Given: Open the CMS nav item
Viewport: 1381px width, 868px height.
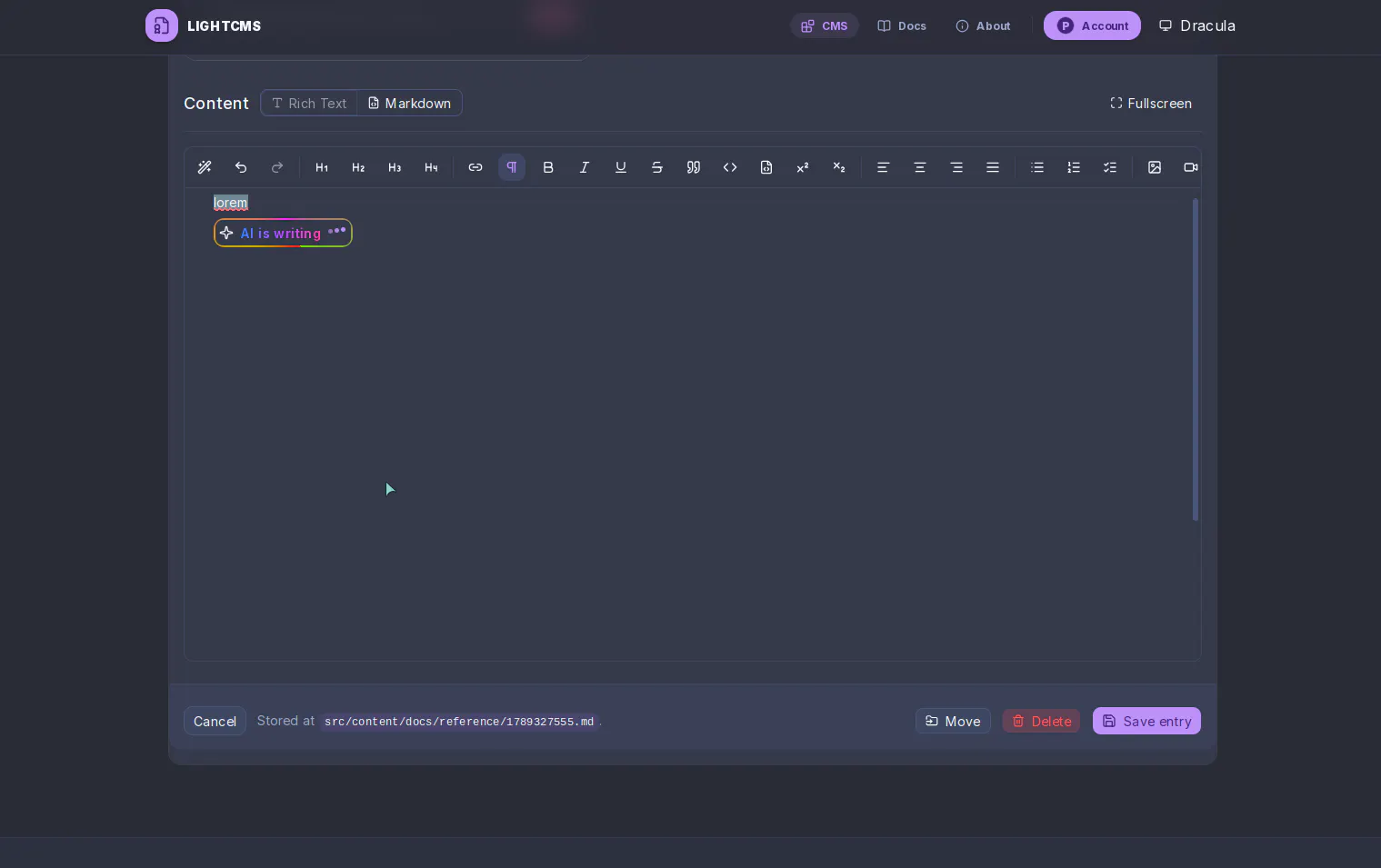Looking at the screenshot, I should coord(825,26).
